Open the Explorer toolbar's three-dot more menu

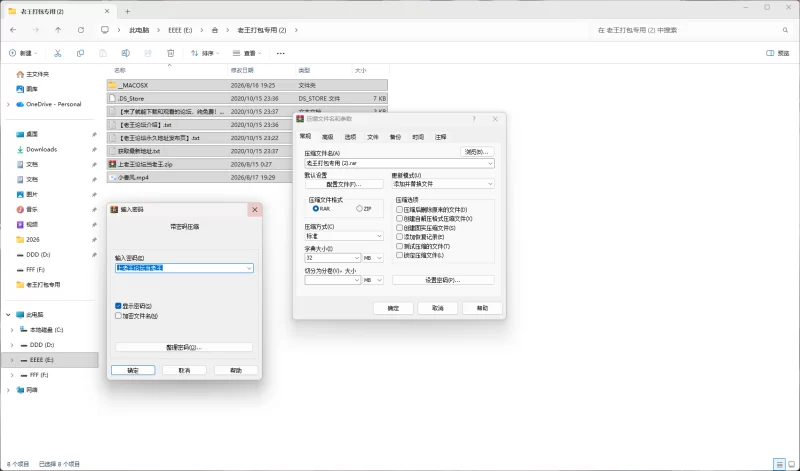coord(281,53)
